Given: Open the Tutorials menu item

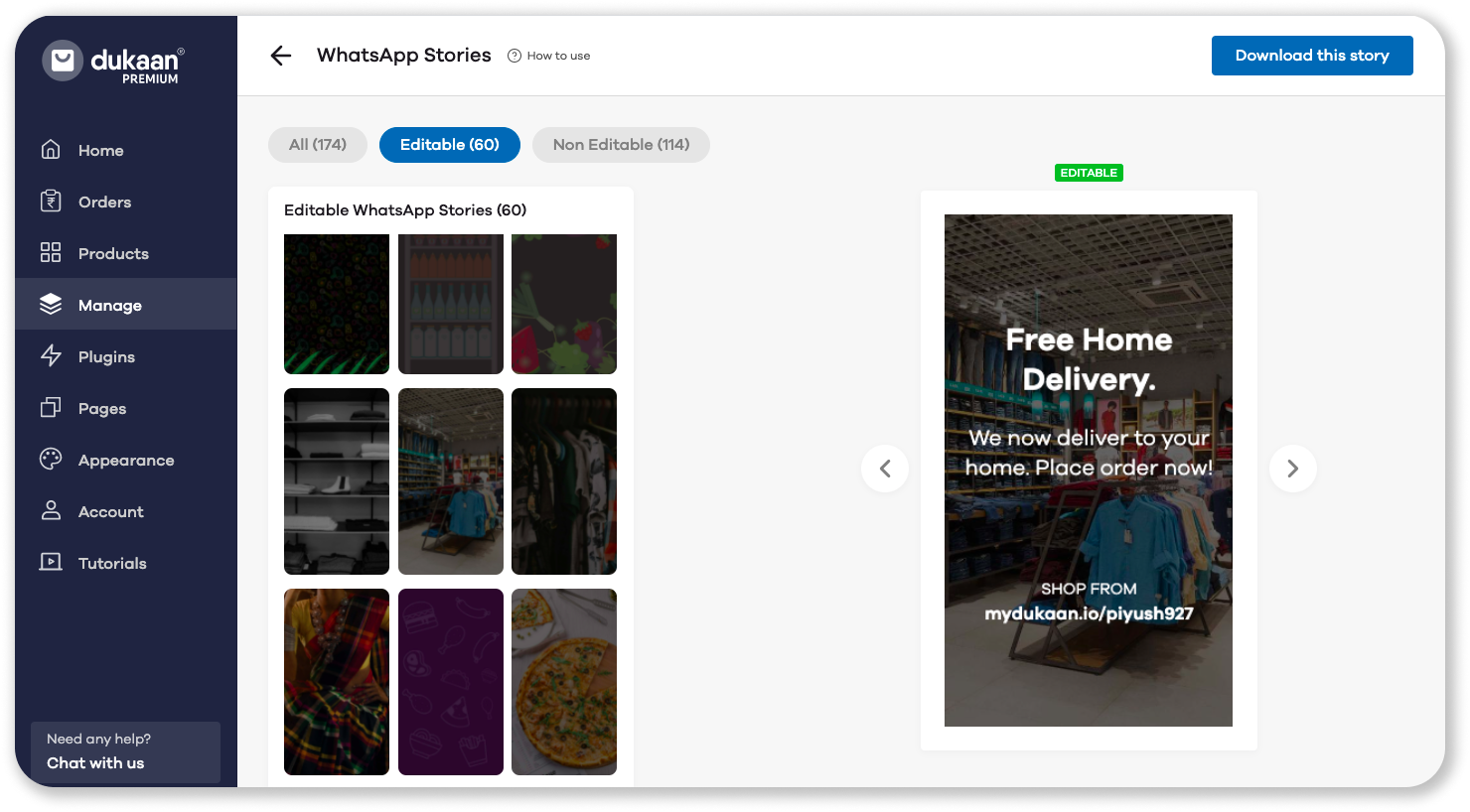Looking at the screenshot, I should click(x=126, y=563).
